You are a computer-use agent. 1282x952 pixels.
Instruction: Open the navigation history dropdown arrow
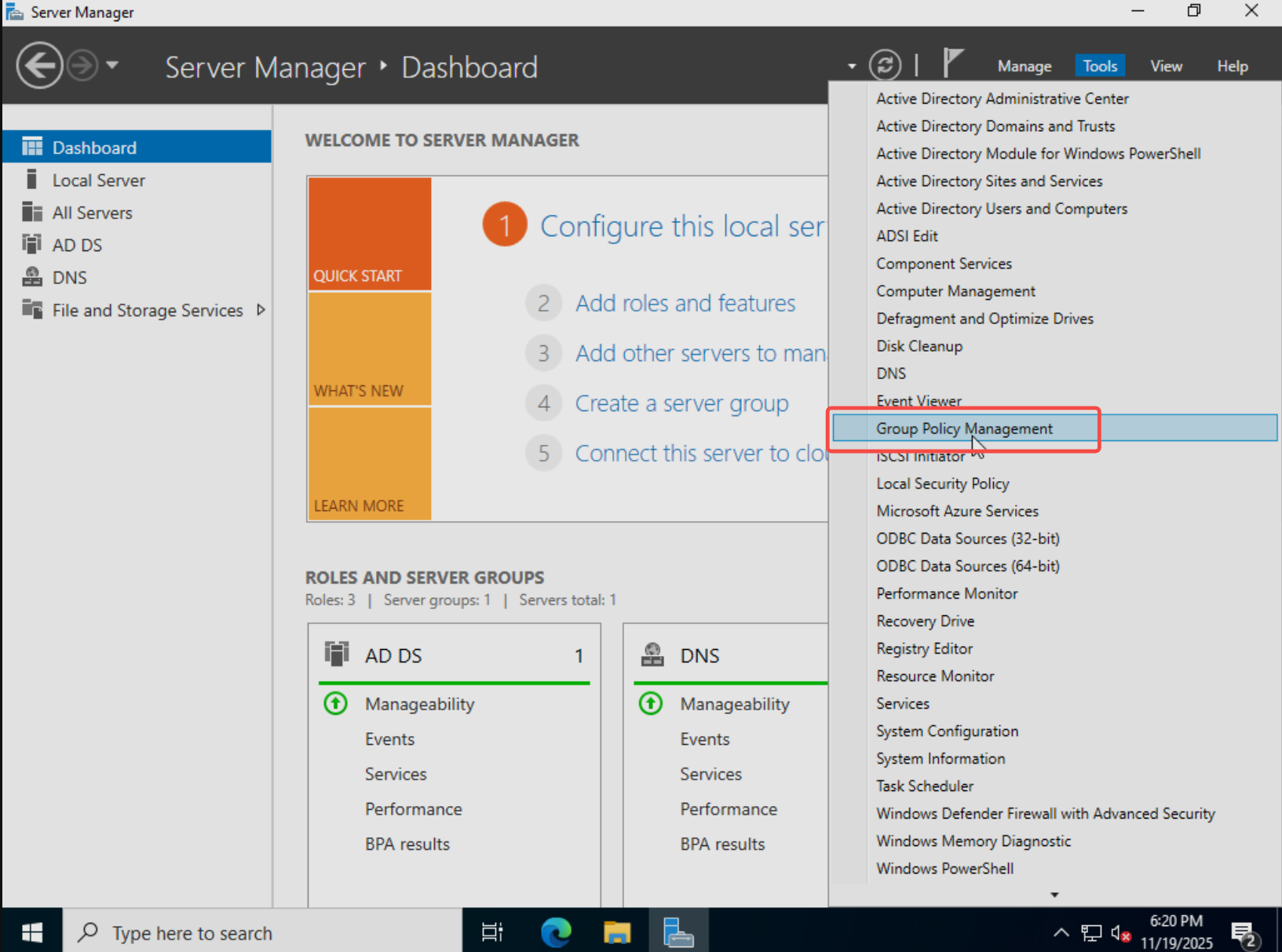tap(112, 65)
